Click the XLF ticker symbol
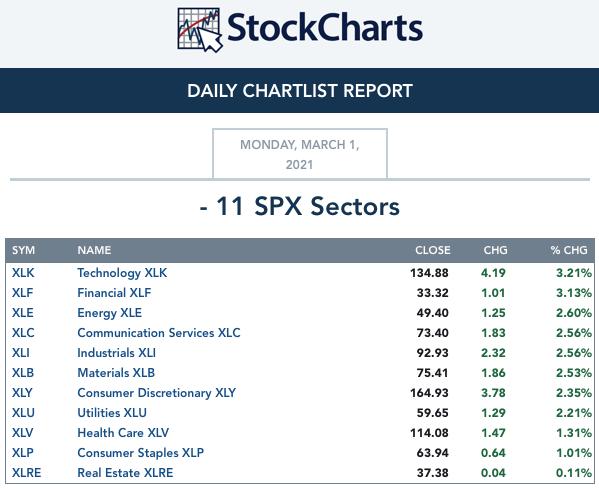Screen dimensions: 599x489 (23, 293)
